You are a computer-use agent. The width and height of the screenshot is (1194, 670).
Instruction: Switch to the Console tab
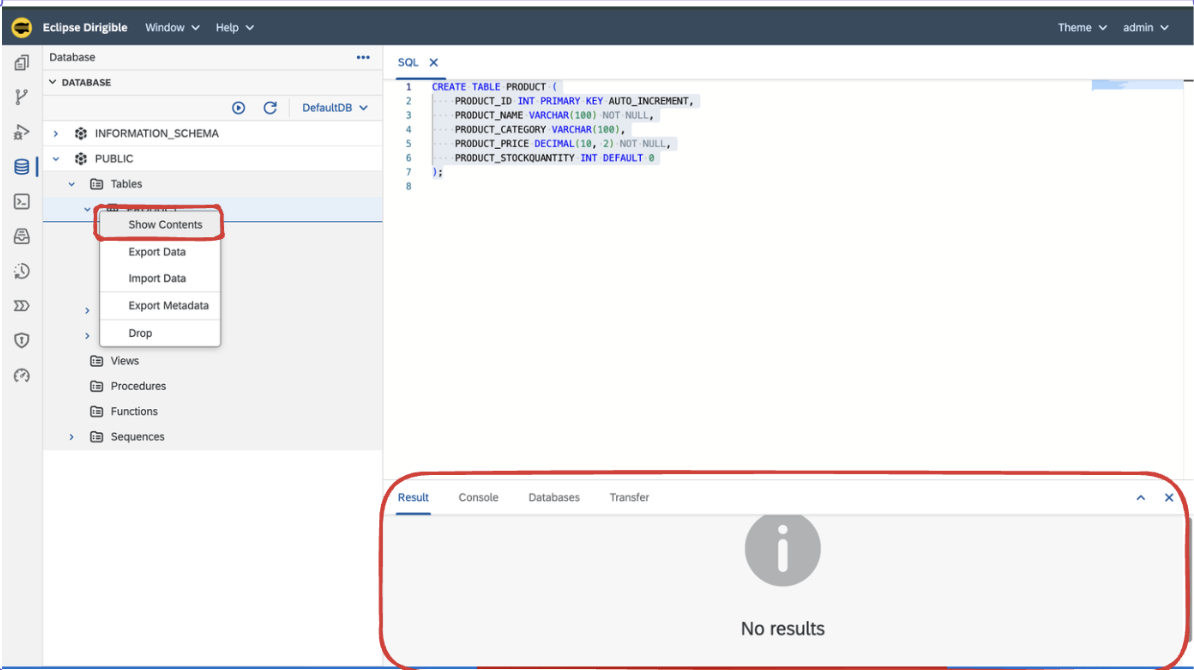point(478,498)
